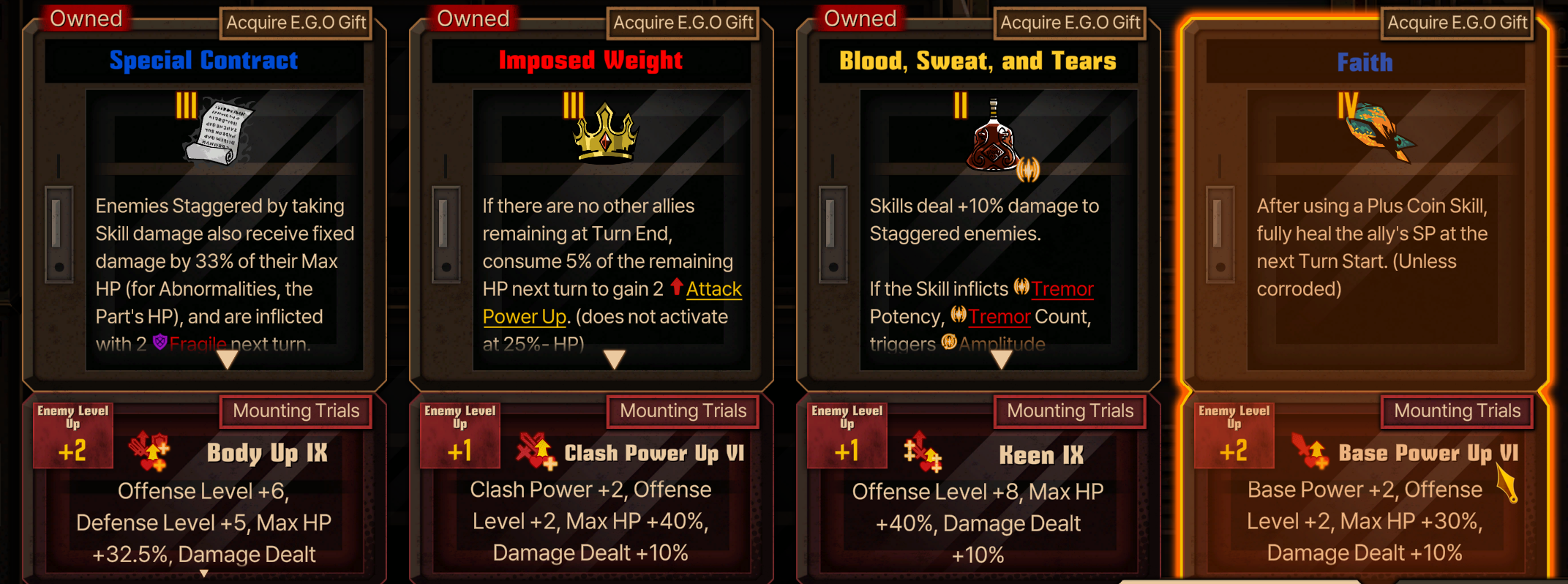The height and width of the screenshot is (584, 1568).
Task: Expand Imposed Weight description with down arrow
Action: pos(614,359)
